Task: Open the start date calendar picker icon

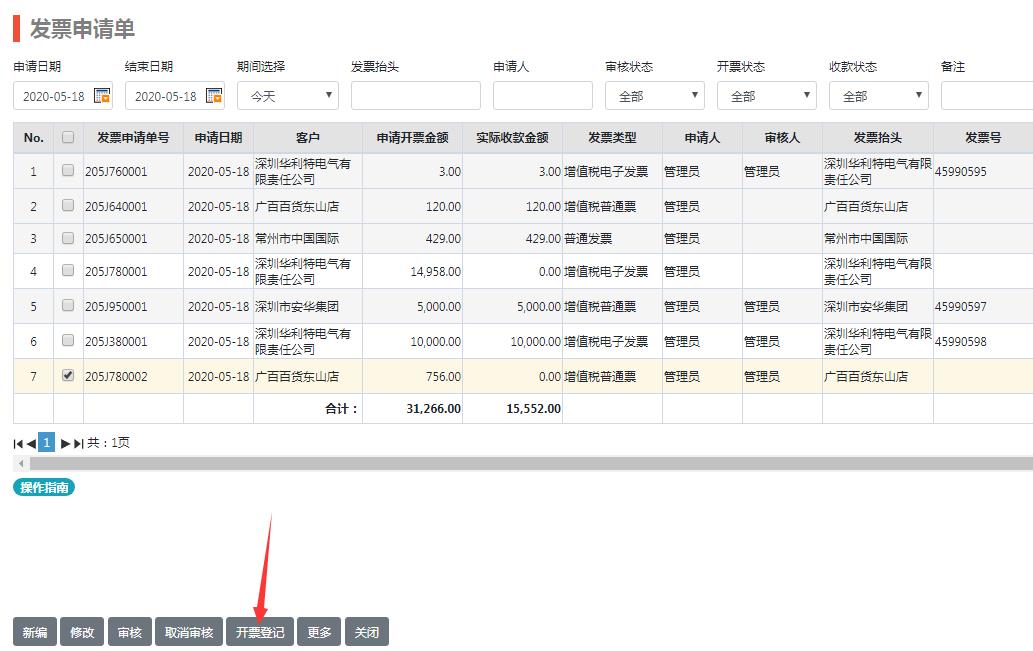Action: coord(102,96)
